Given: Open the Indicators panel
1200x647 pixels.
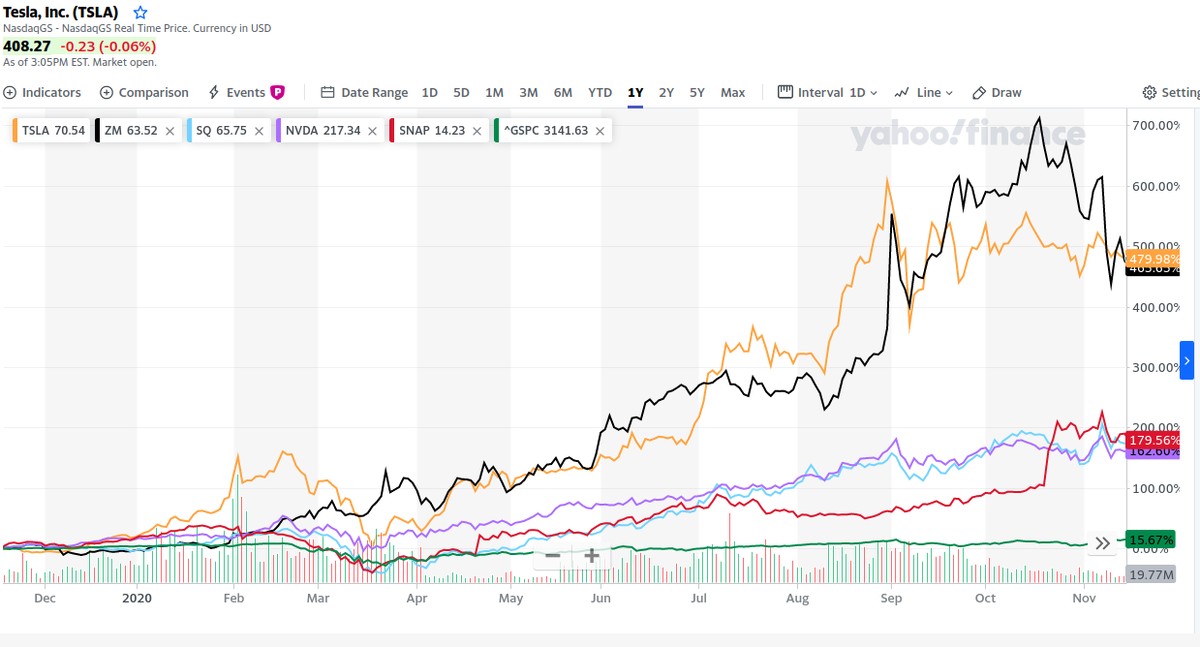Looking at the screenshot, I should pyautogui.click(x=42, y=92).
